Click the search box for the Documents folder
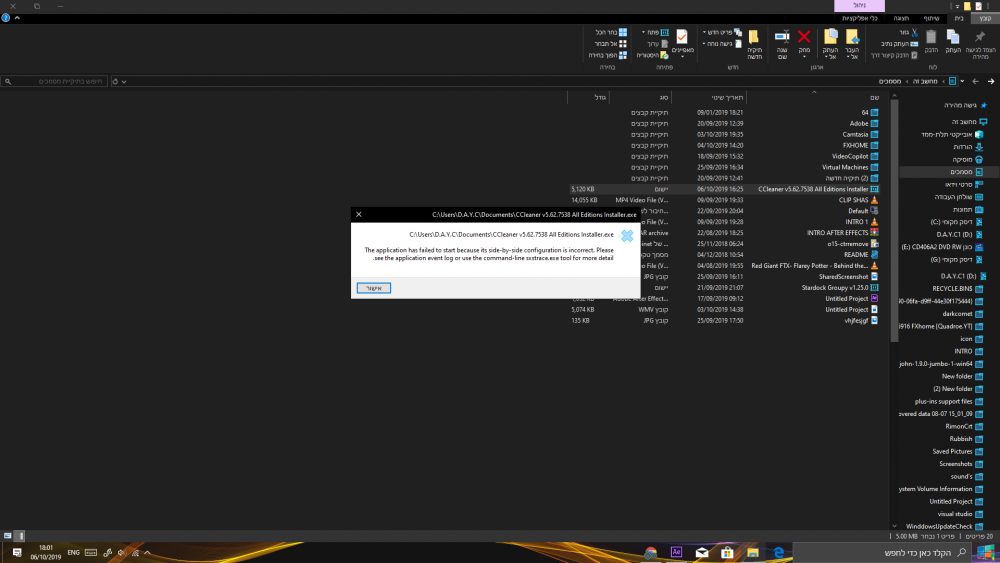 pyautogui.click(x=54, y=82)
